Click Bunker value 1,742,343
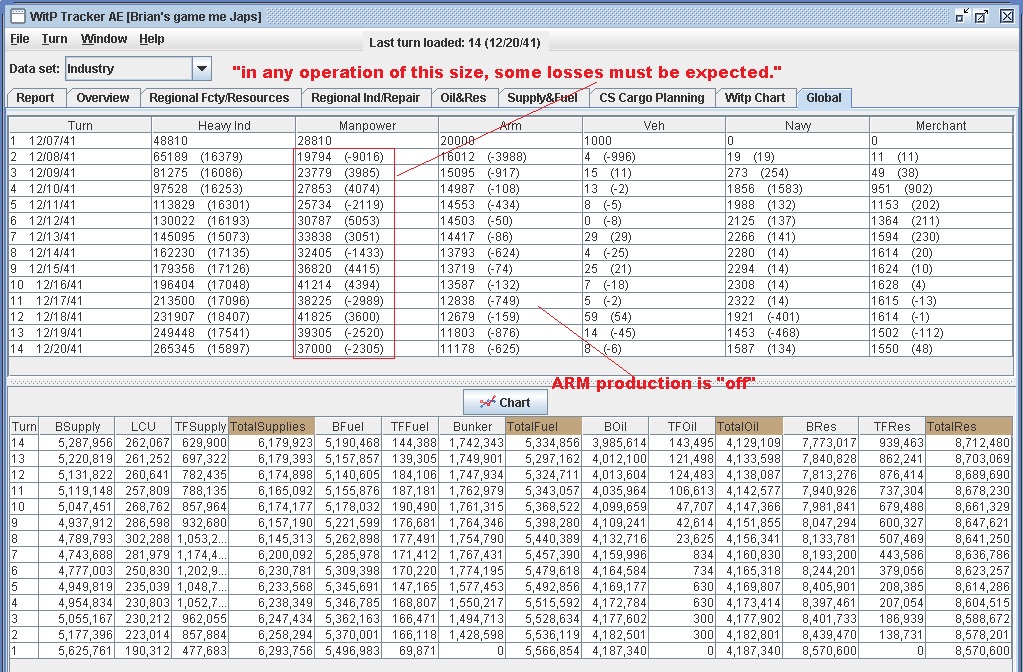This screenshot has height=672, width=1023. point(472,443)
